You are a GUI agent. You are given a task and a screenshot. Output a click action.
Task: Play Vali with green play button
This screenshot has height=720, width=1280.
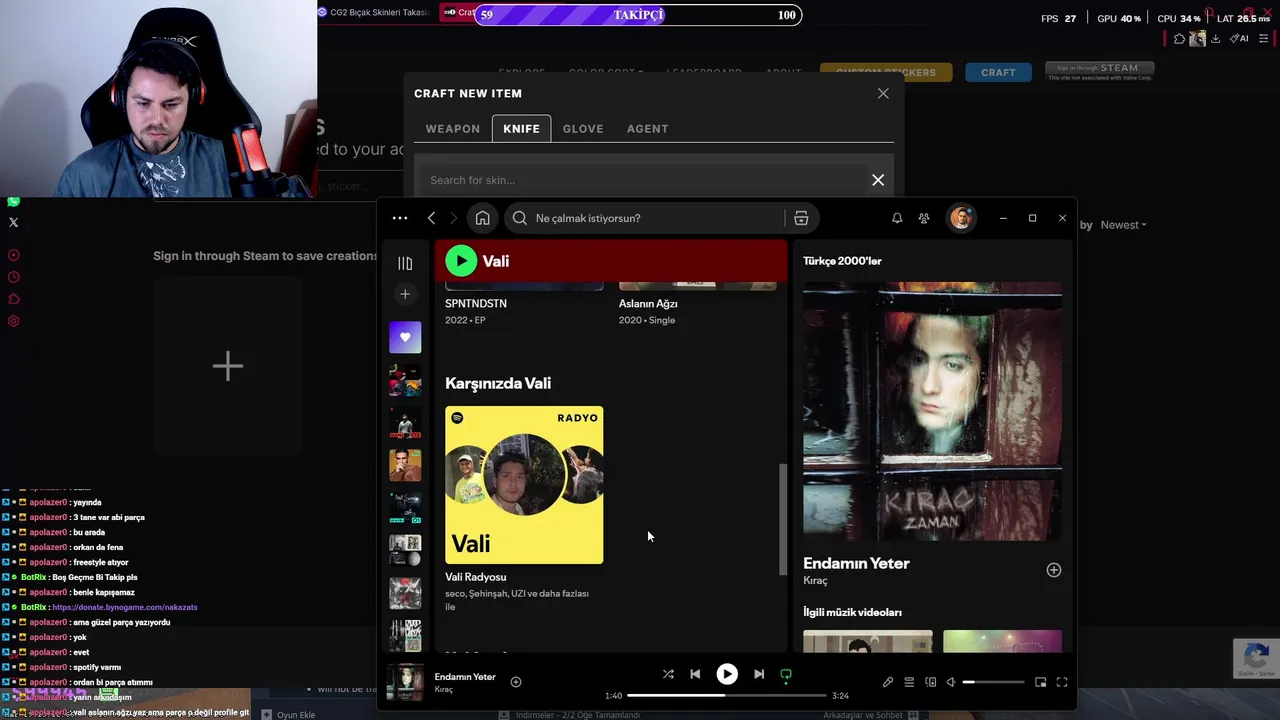click(461, 261)
